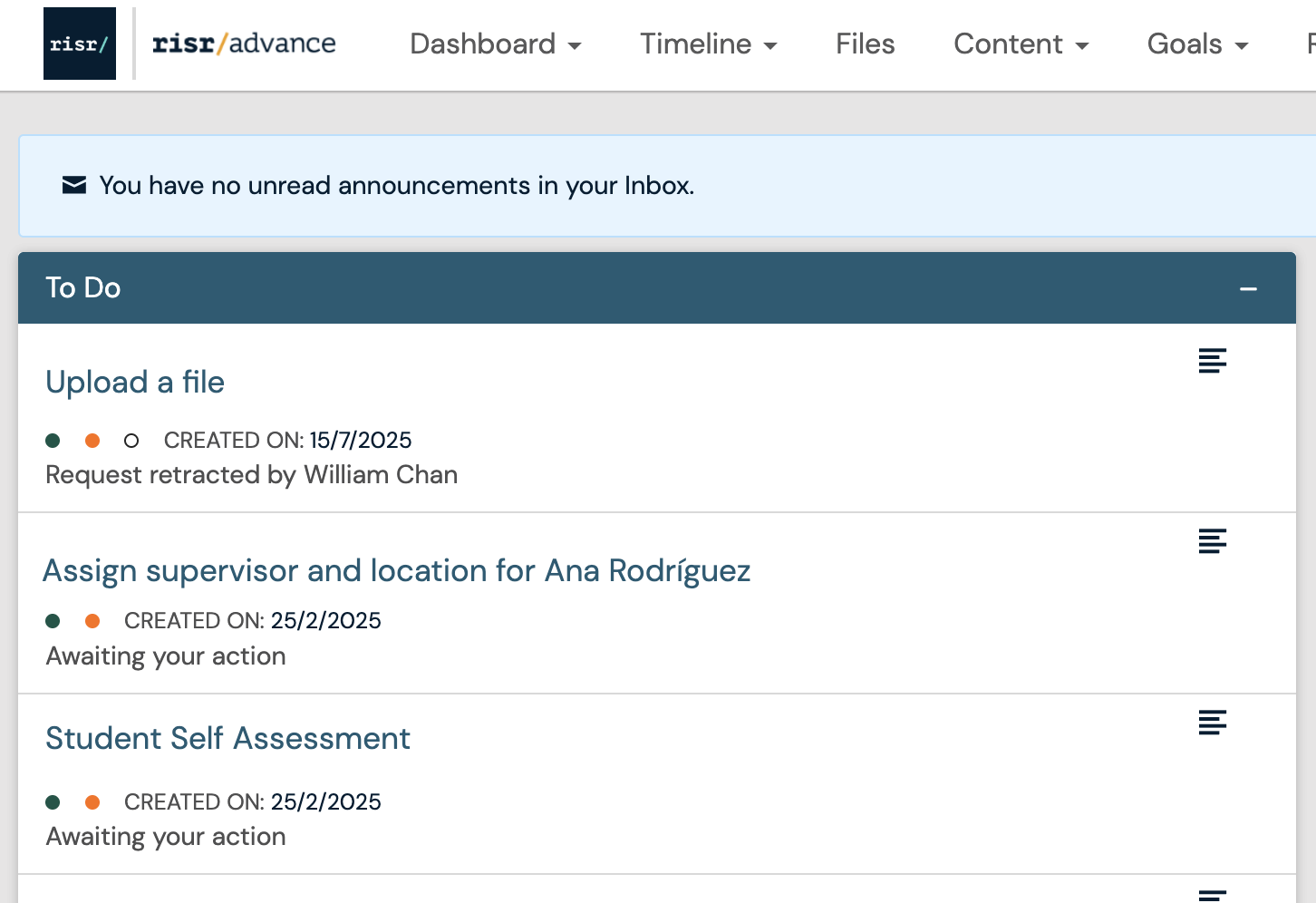1316x903 pixels.
Task: Click the green status dot on Upload a file
Action: pos(52,440)
